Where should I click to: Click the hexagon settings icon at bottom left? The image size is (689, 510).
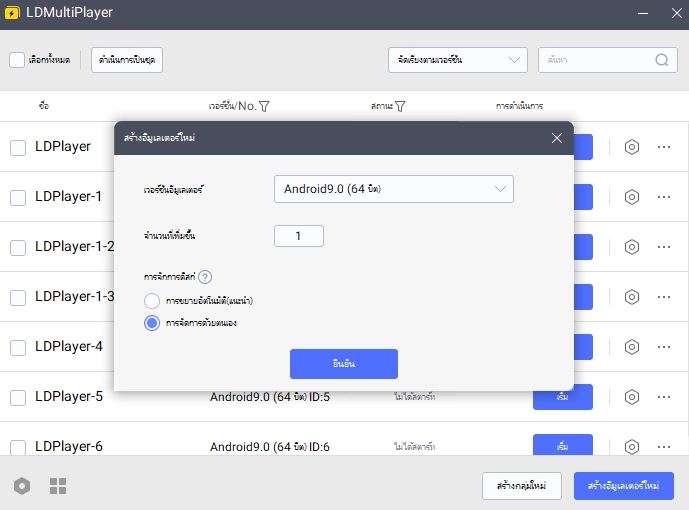(22, 486)
